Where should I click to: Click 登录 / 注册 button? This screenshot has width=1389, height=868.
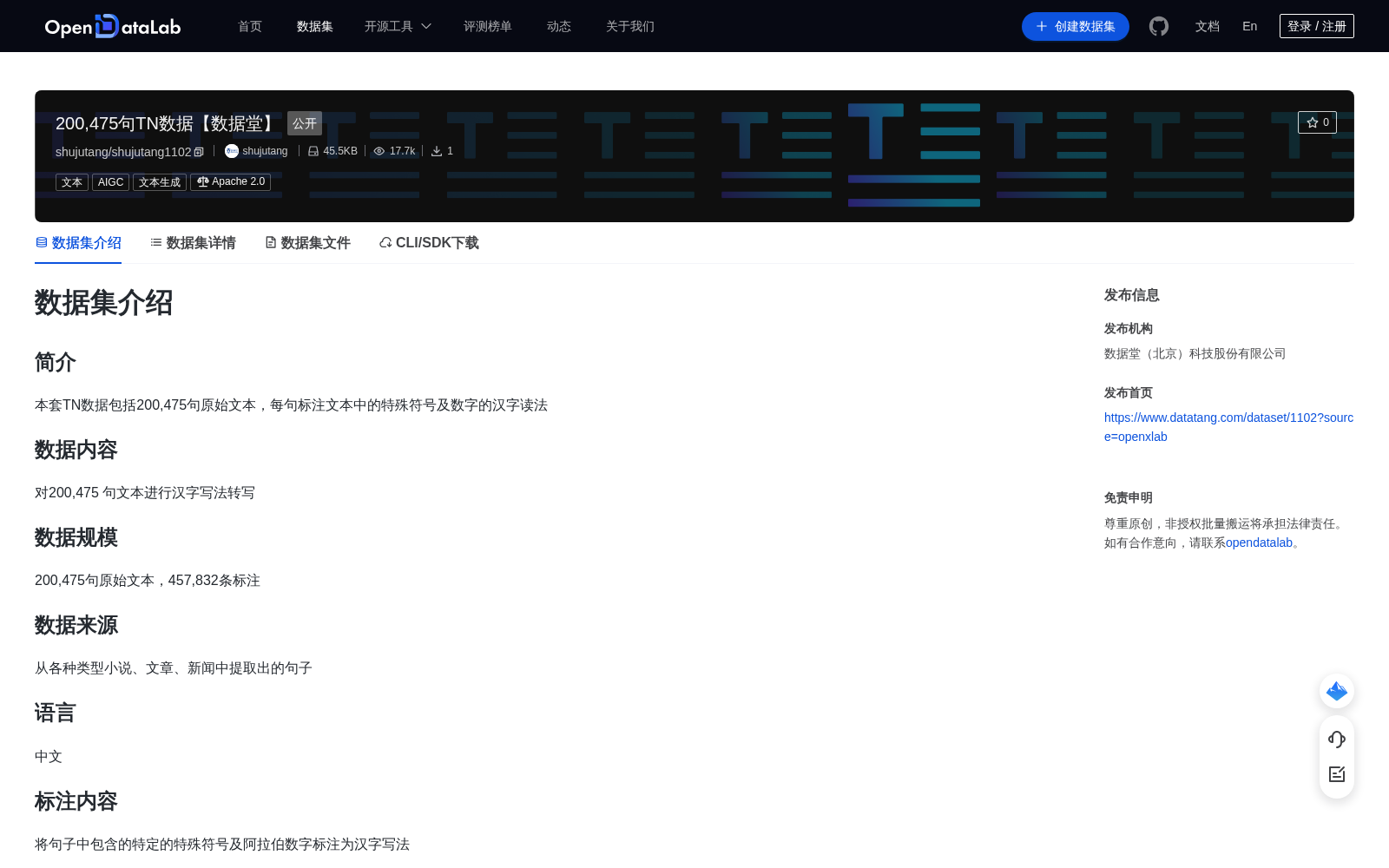[x=1317, y=26]
